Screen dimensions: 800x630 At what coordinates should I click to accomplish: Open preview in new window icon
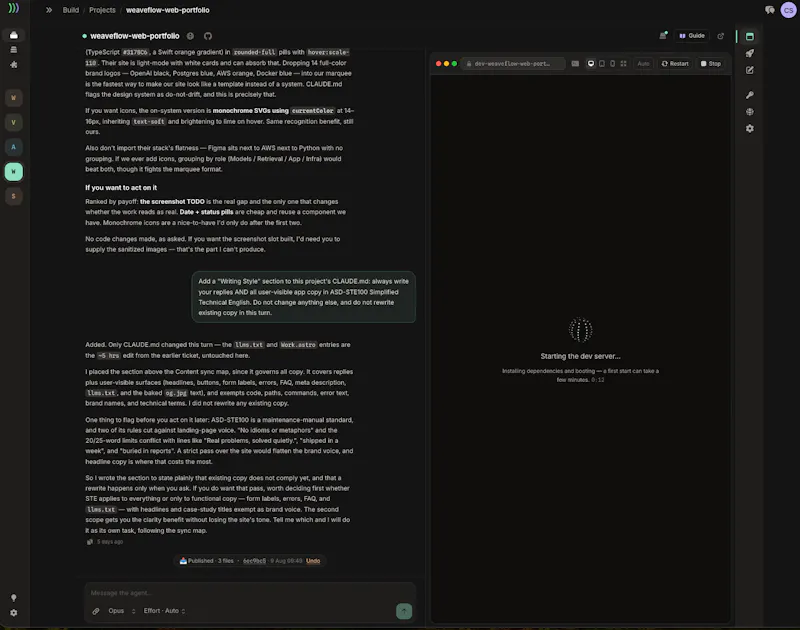(x=720, y=36)
